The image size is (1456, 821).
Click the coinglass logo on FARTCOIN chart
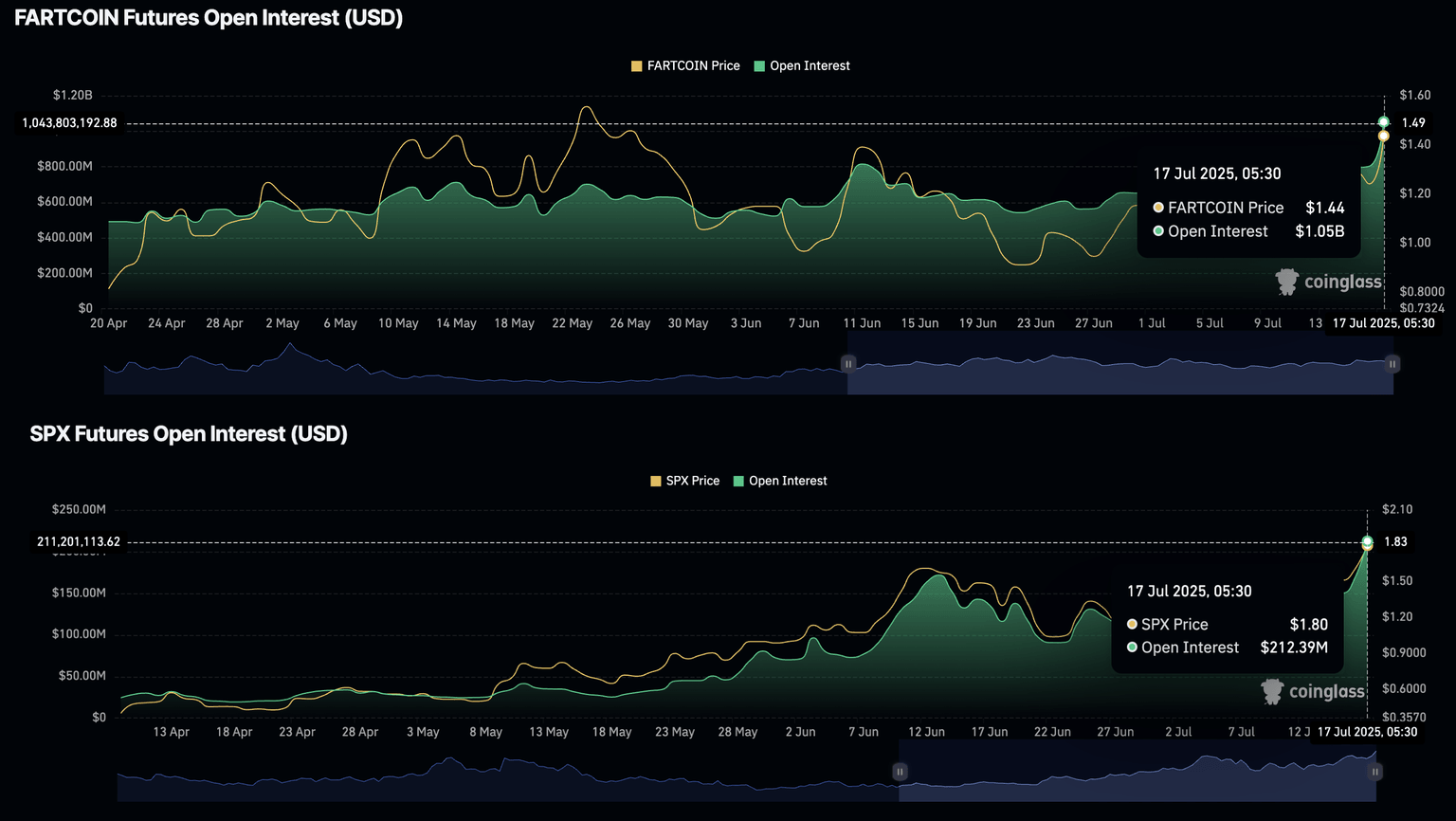pyautogui.click(x=1328, y=282)
